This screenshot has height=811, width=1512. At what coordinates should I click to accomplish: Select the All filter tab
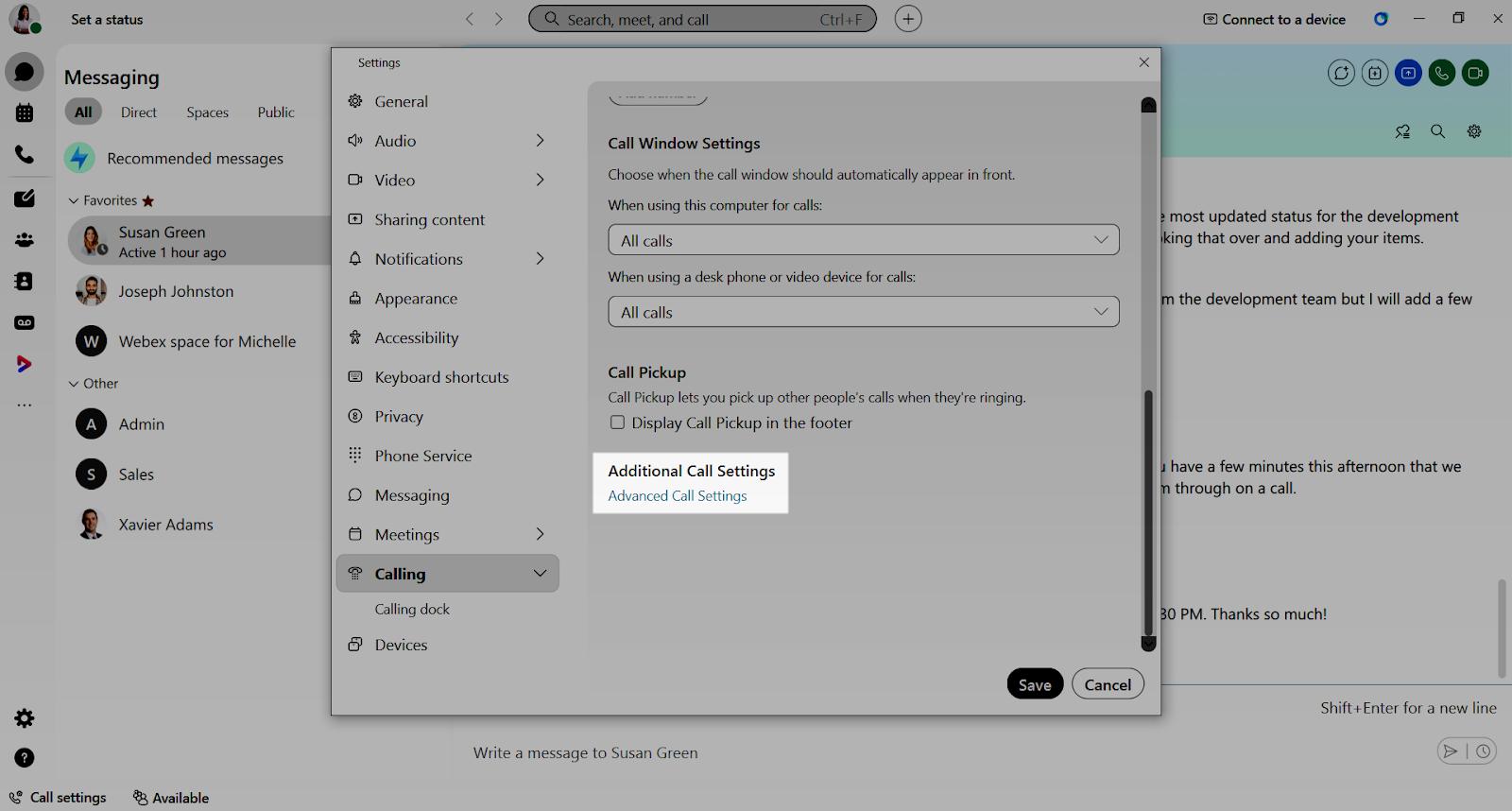tap(83, 112)
